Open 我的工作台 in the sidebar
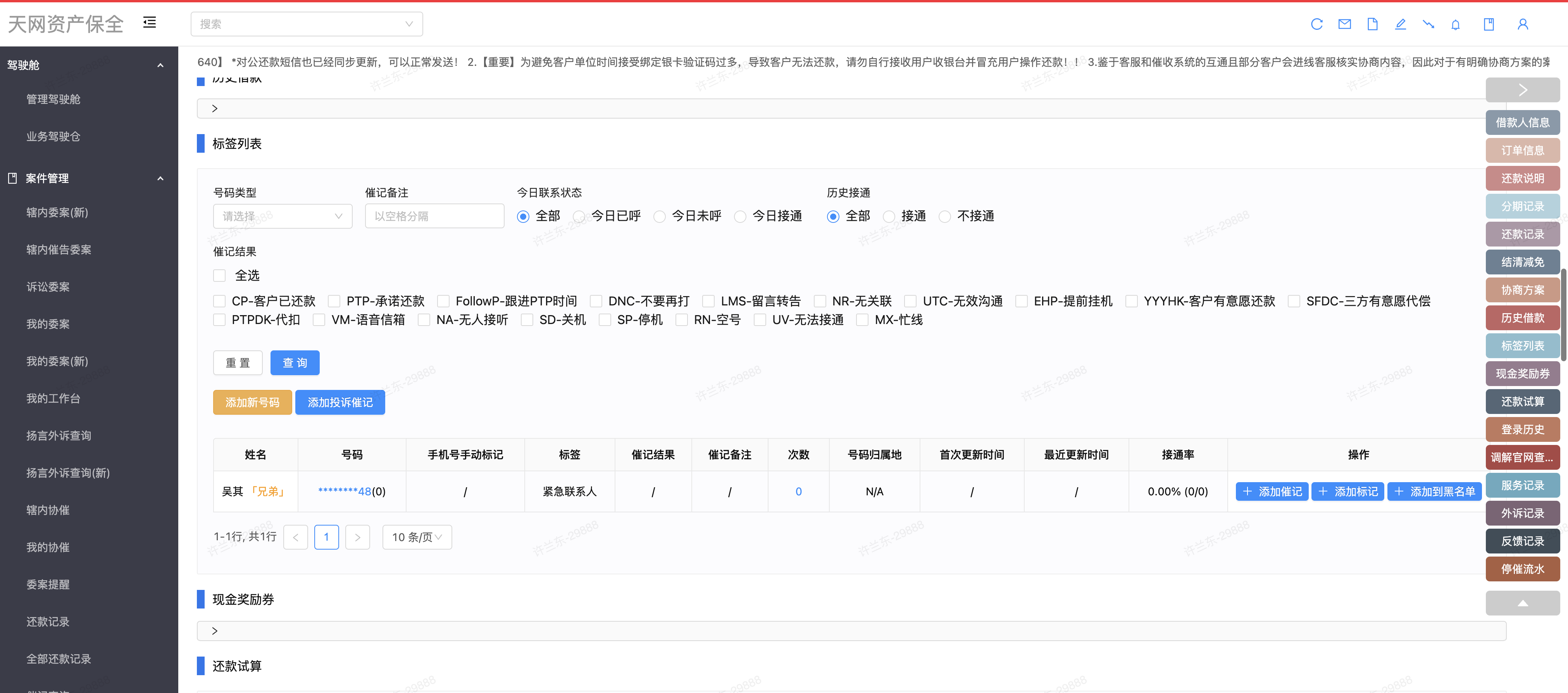1568x693 pixels. click(53, 398)
